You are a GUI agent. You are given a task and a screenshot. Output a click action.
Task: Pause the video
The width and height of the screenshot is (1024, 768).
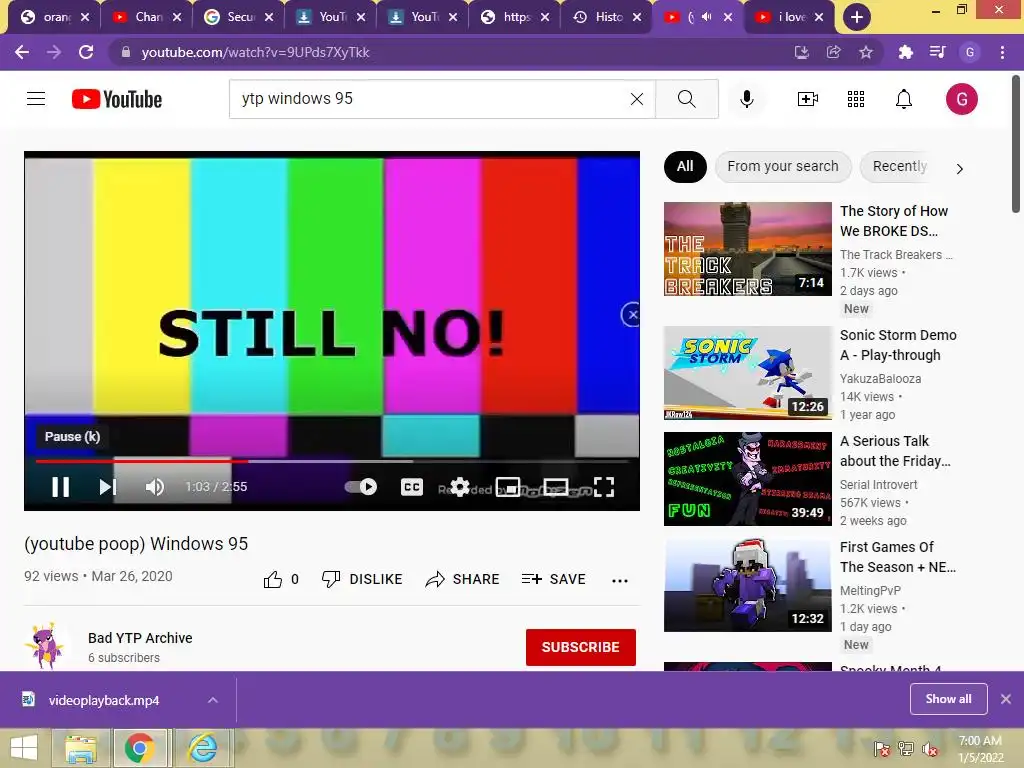(x=61, y=487)
